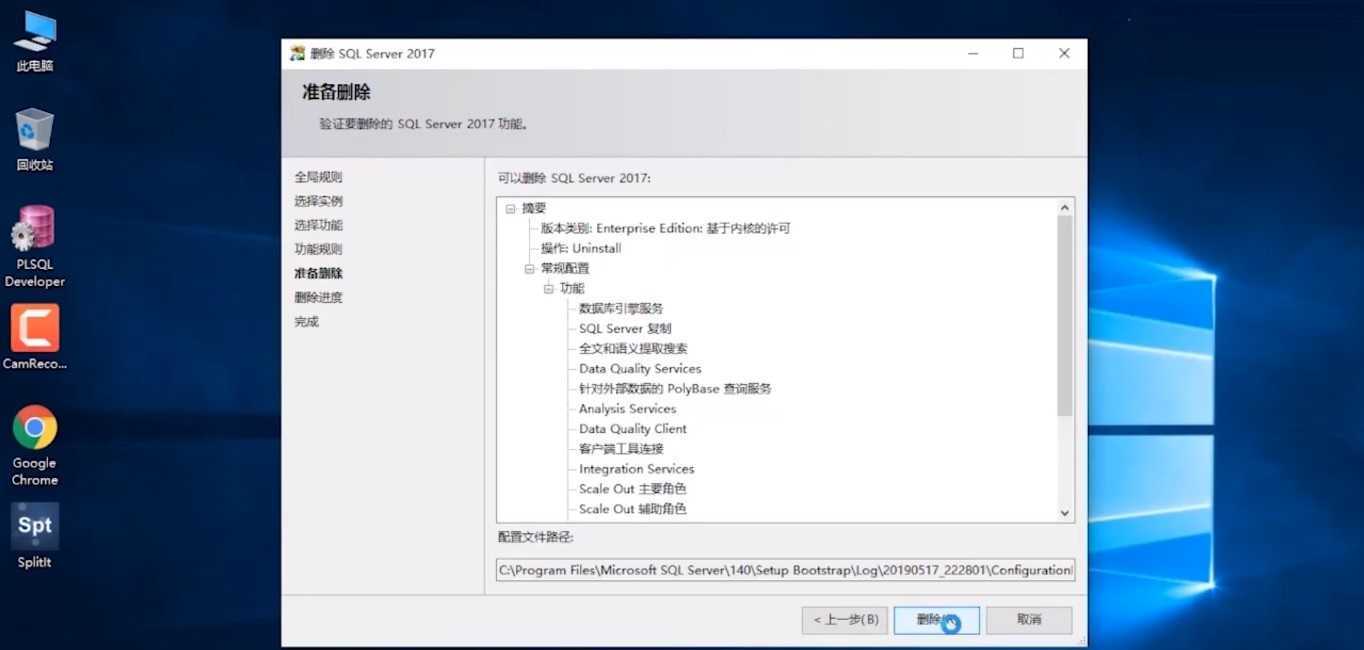The width and height of the screenshot is (1364, 650).
Task: Launch the SplitIt desktop icon
Action: click(x=35, y=536)
